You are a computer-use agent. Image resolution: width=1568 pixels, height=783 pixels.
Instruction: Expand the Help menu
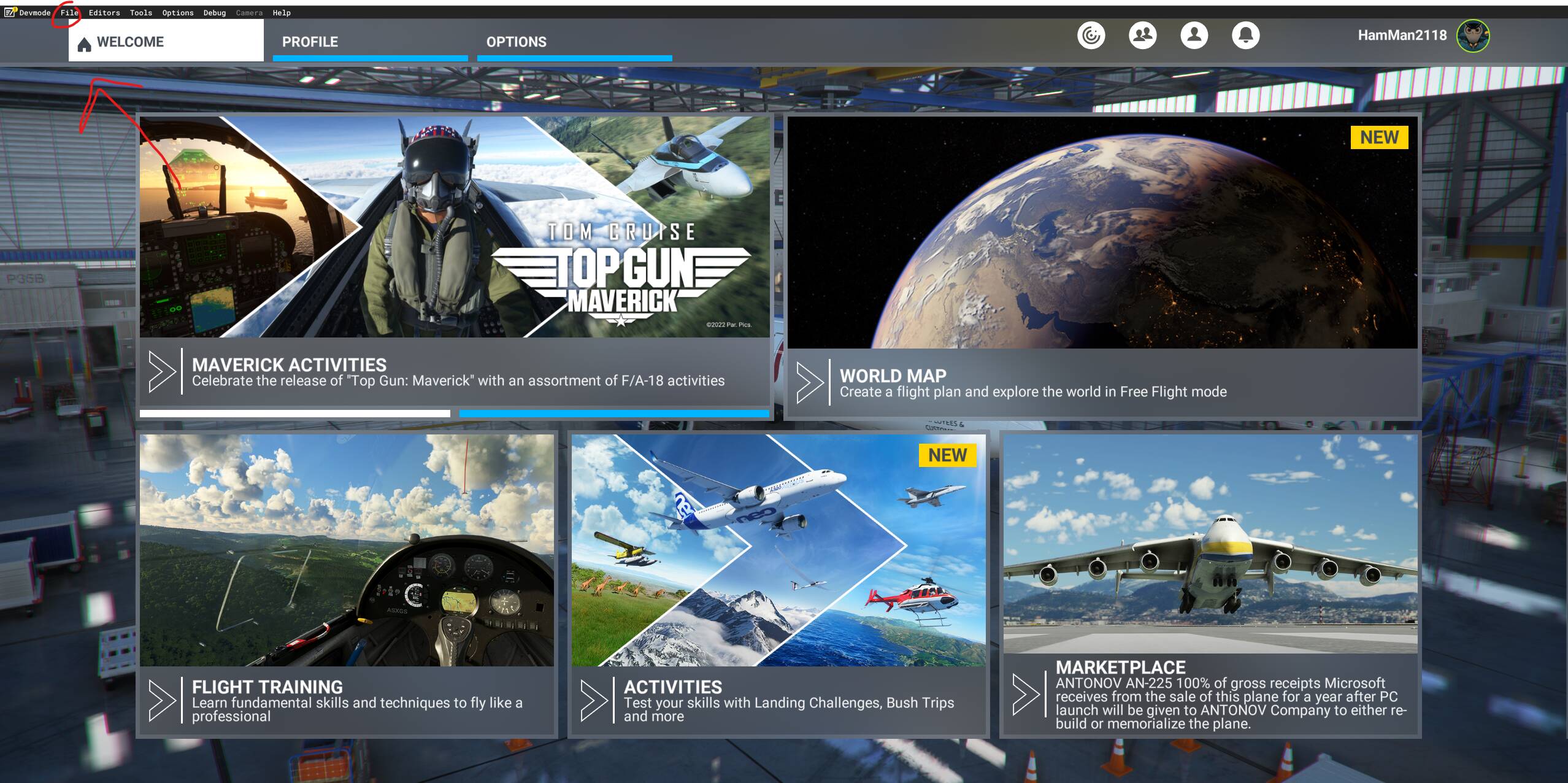pos(282,13)
